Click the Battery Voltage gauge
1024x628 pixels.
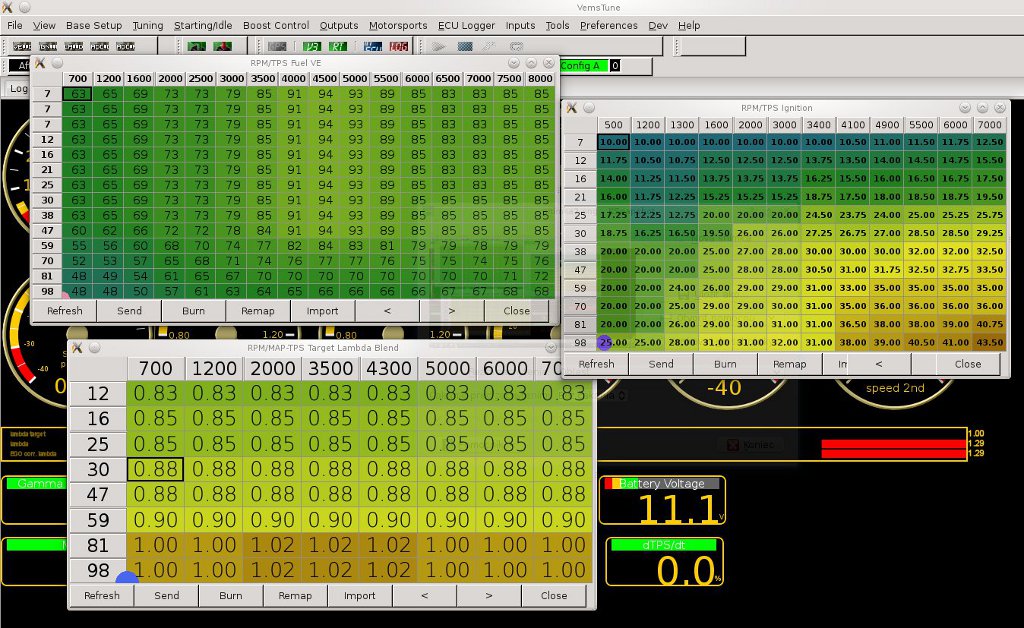click(x=662, y=500)
